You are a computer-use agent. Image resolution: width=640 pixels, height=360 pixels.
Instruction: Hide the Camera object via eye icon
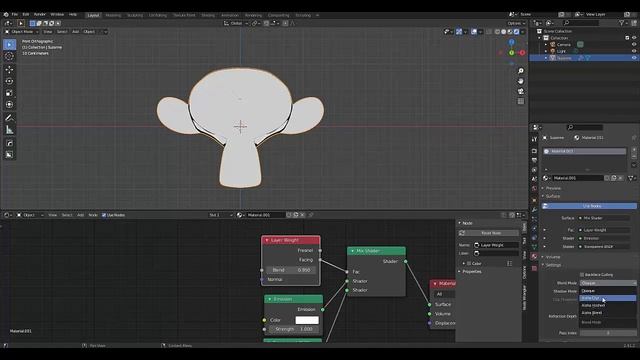[634, 44]
